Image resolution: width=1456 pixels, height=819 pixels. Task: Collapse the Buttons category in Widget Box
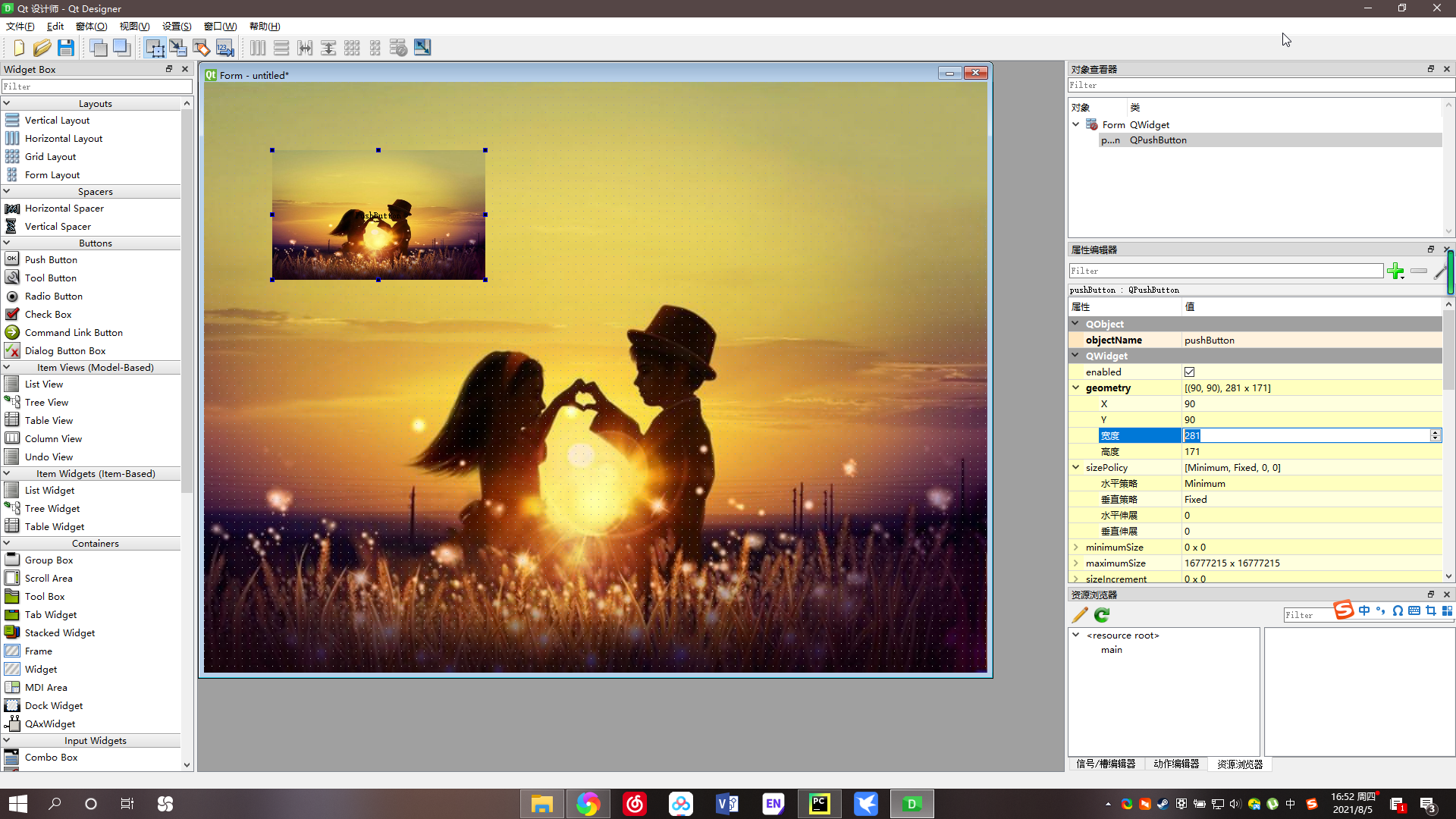[x=7, y=243]
